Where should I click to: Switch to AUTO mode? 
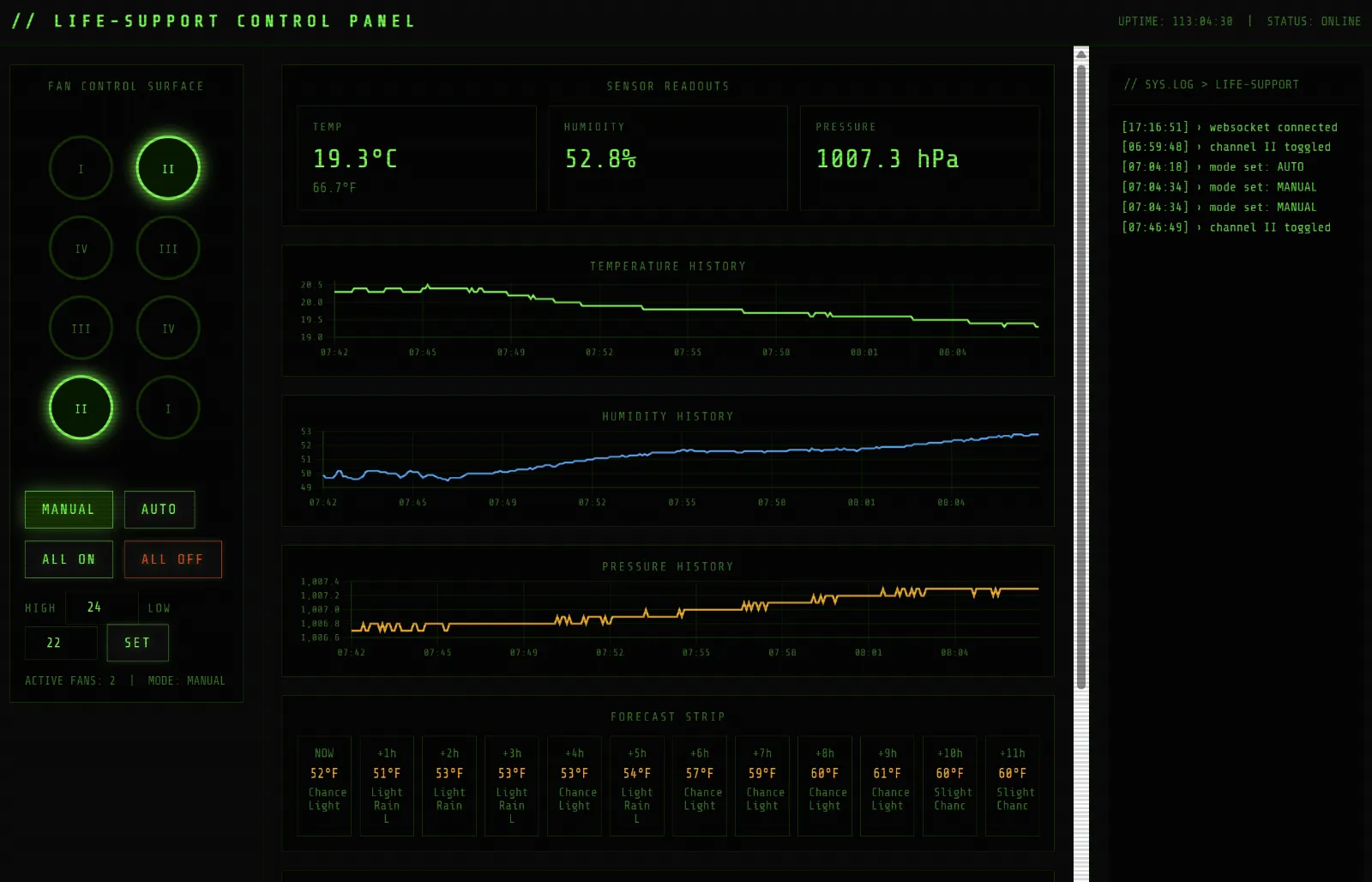[159, 510]
